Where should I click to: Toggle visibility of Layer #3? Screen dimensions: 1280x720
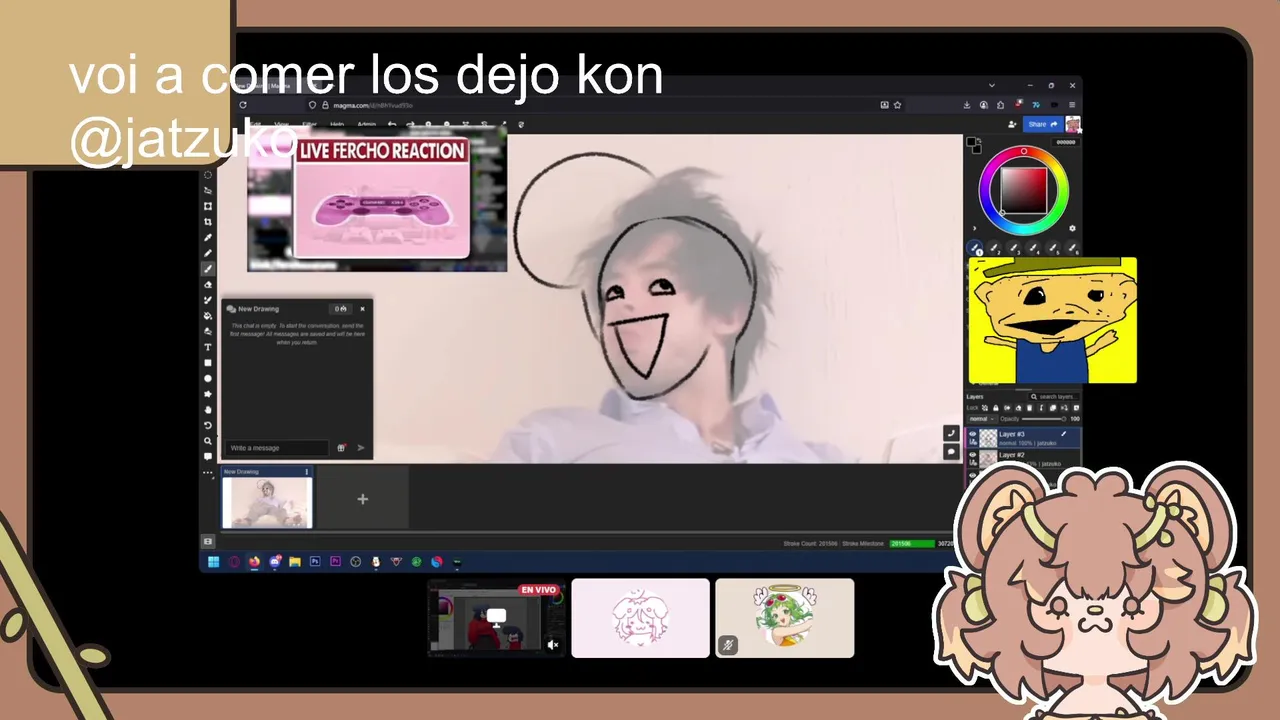972,434
